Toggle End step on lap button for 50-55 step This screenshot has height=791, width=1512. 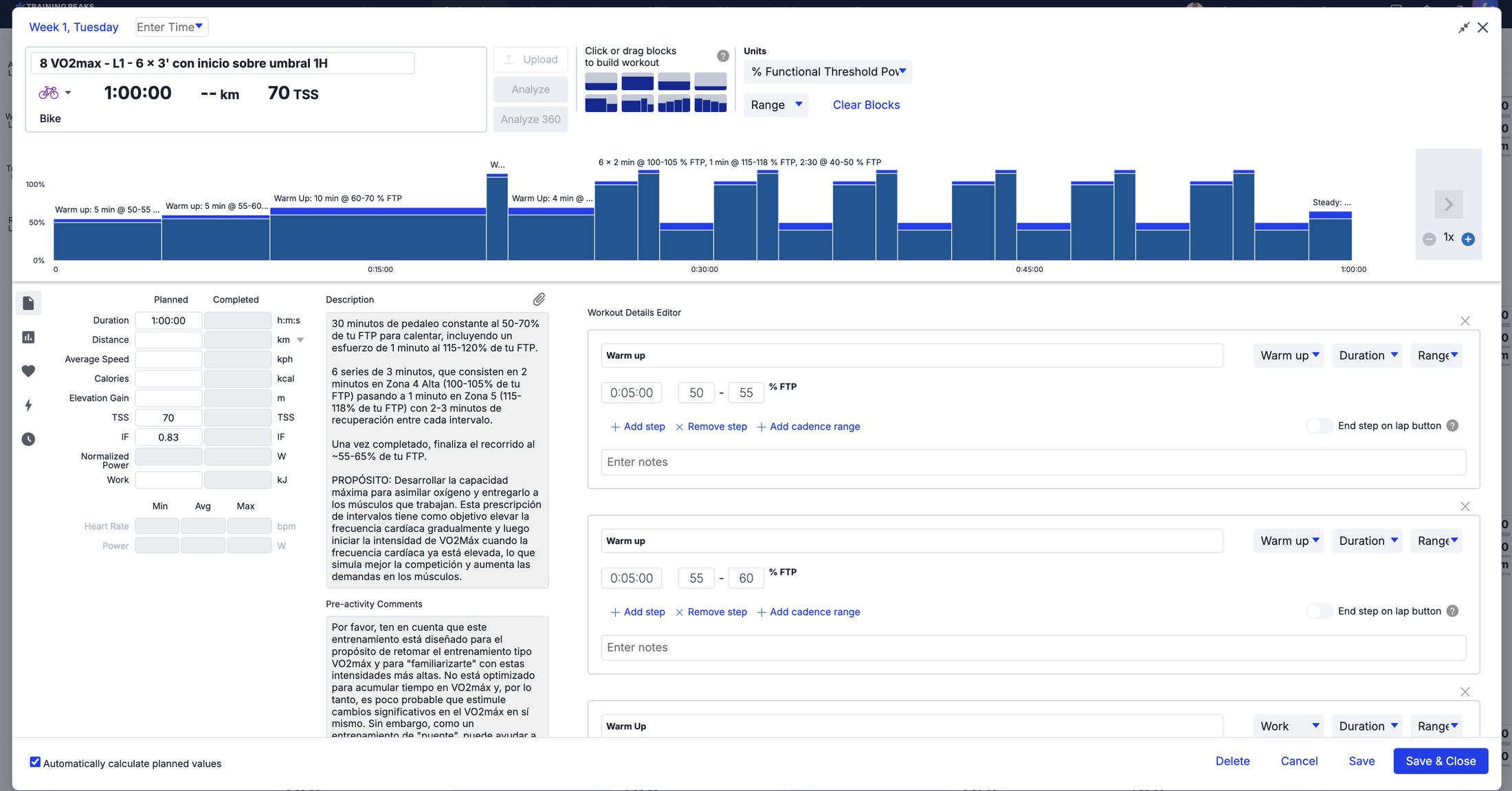[1319, 425]
